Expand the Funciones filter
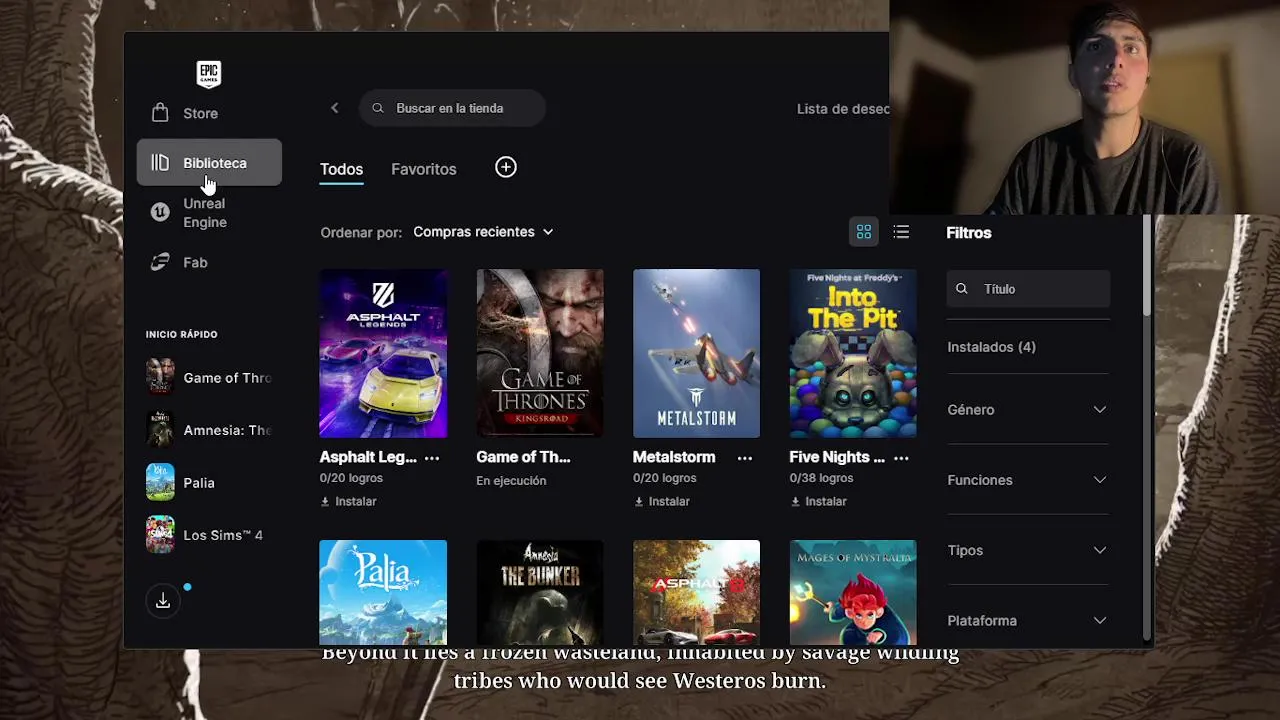The height and width of the screenshot is (720, 1280). click(1028, 480)
